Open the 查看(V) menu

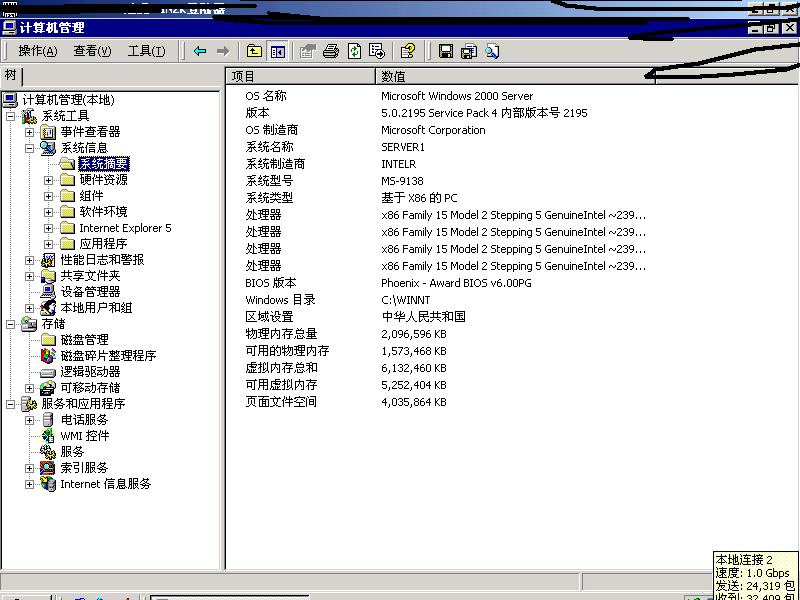[92, 51]
